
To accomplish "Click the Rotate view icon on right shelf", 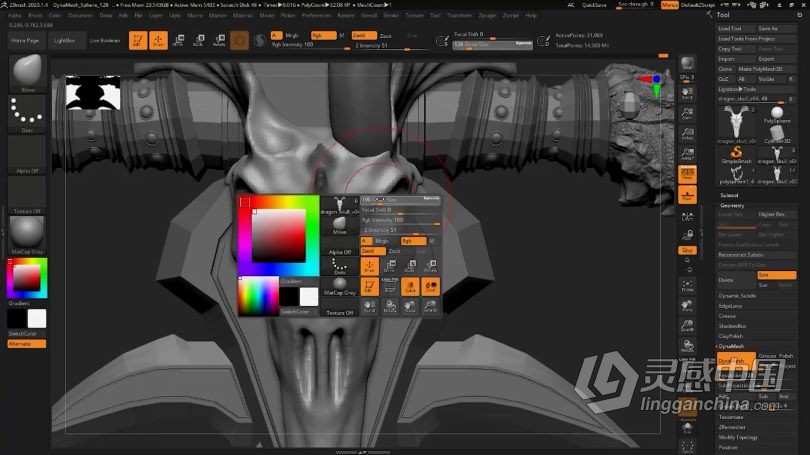I will click(687, 346).
